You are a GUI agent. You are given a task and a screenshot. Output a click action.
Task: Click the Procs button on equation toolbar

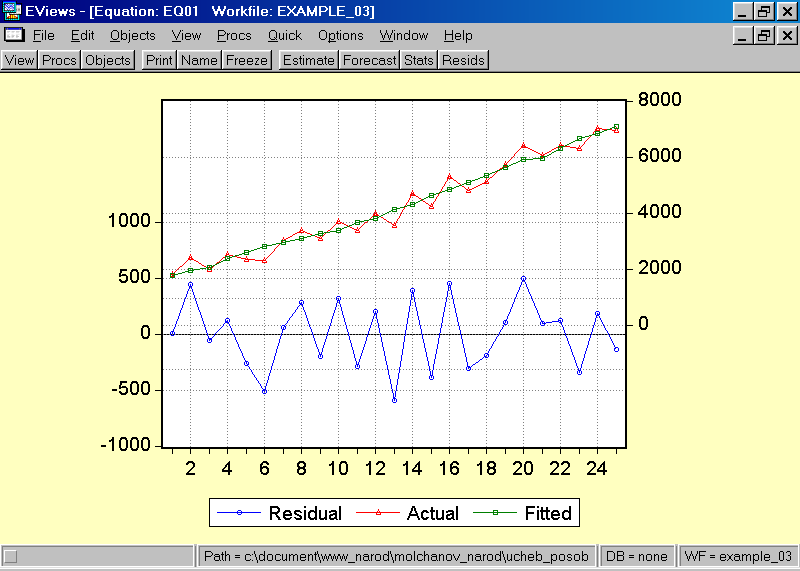click(x=59, y=60)
